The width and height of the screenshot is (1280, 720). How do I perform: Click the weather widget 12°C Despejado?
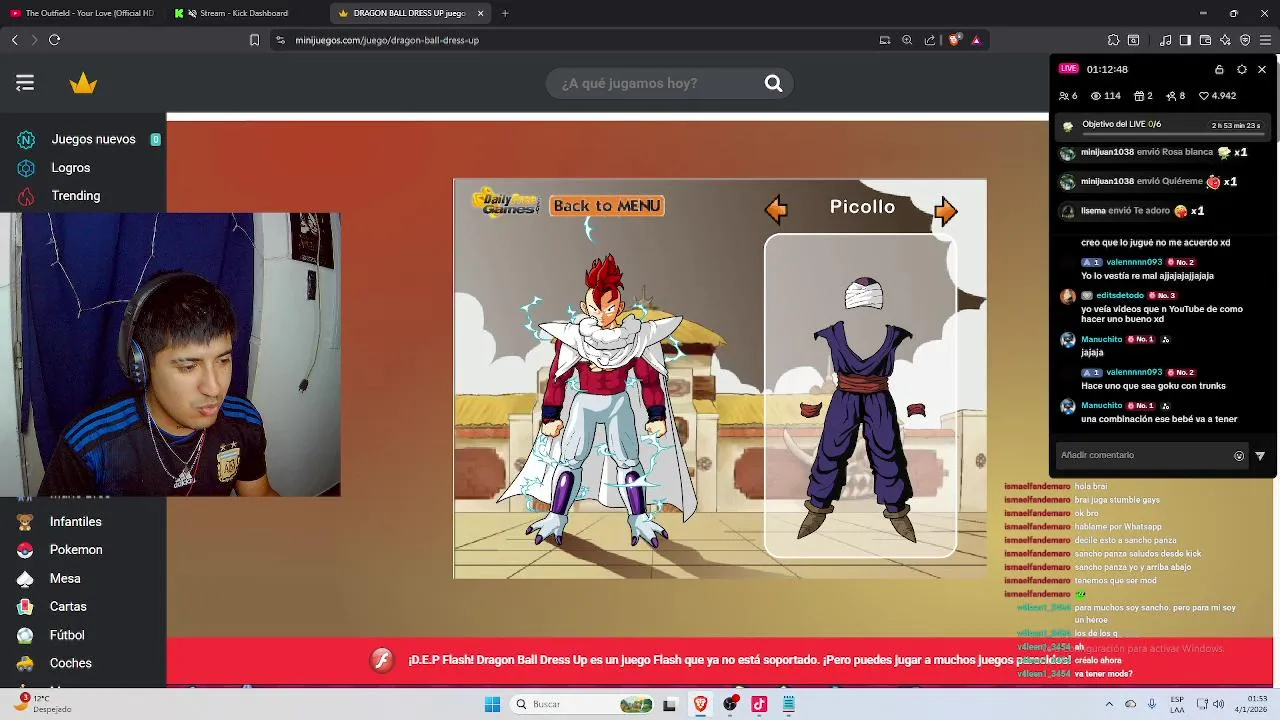click(x=42, y=703)
